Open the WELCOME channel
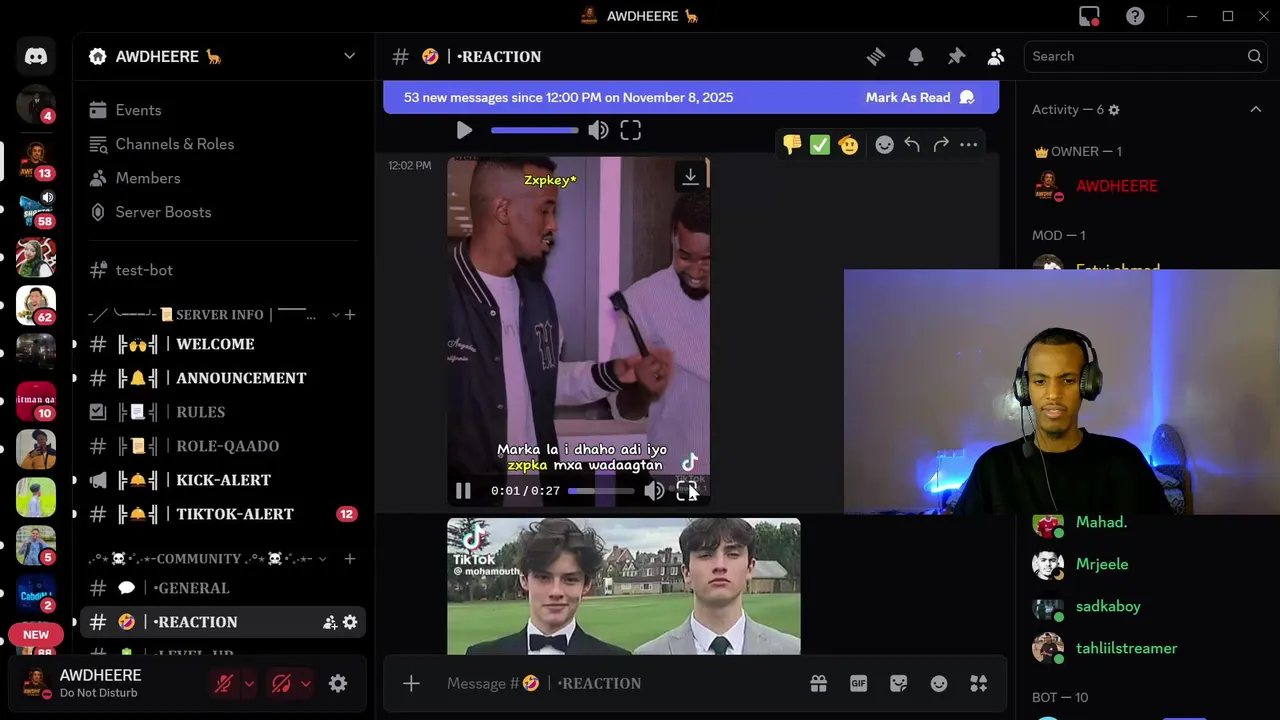Image resolution: width=1280 pixels, height=720 pixels. point(223,344)
